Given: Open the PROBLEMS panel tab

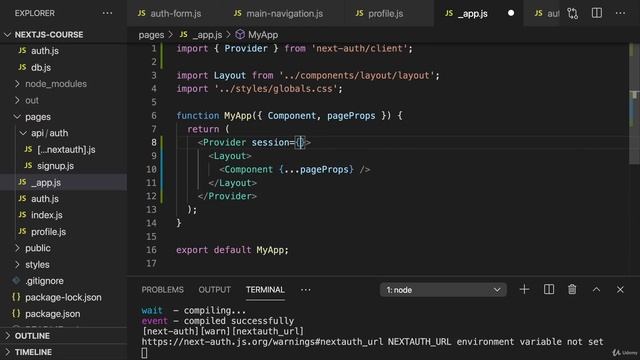Looking at the screenshot, I should click(162, 290).
